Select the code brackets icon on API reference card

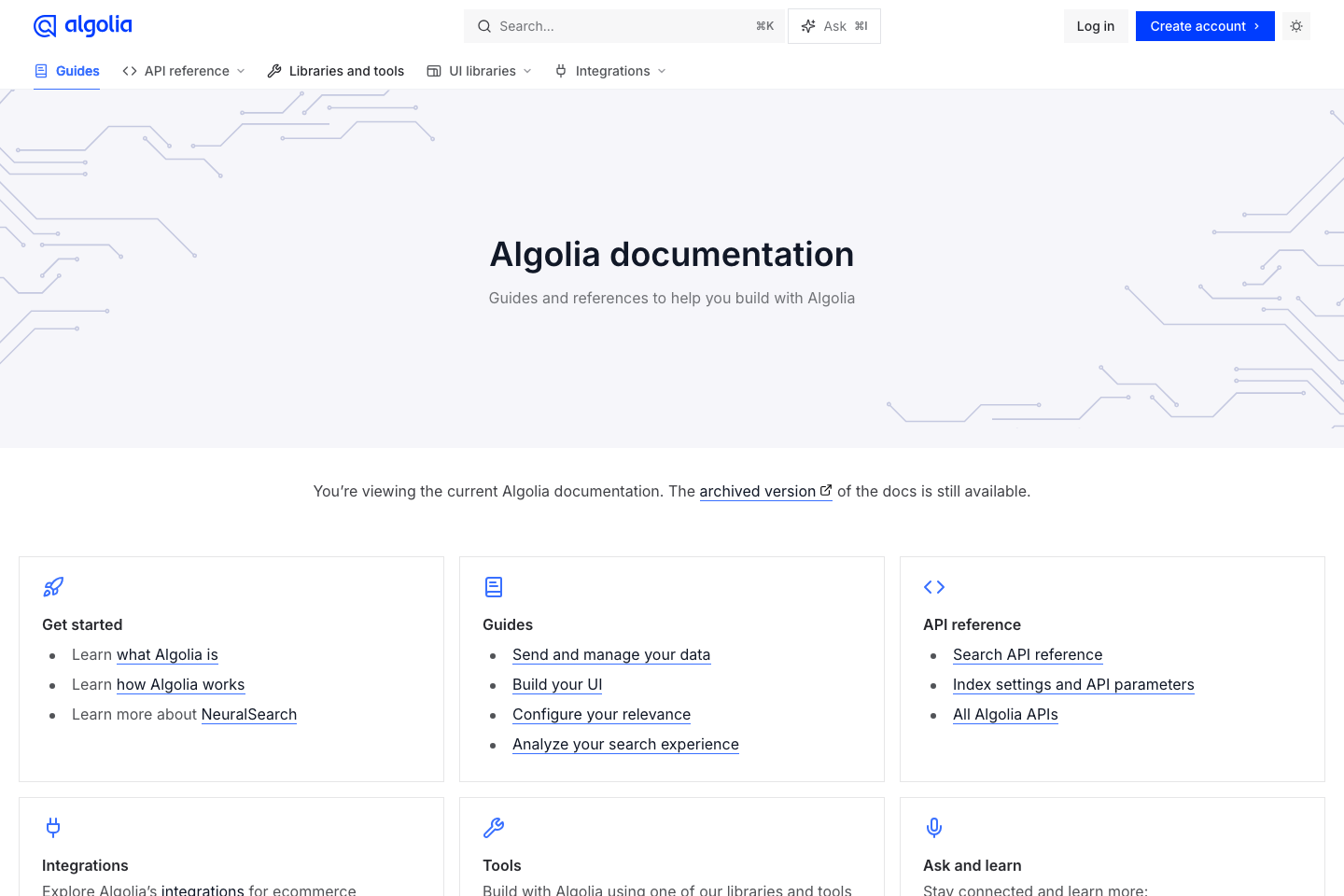934,586
